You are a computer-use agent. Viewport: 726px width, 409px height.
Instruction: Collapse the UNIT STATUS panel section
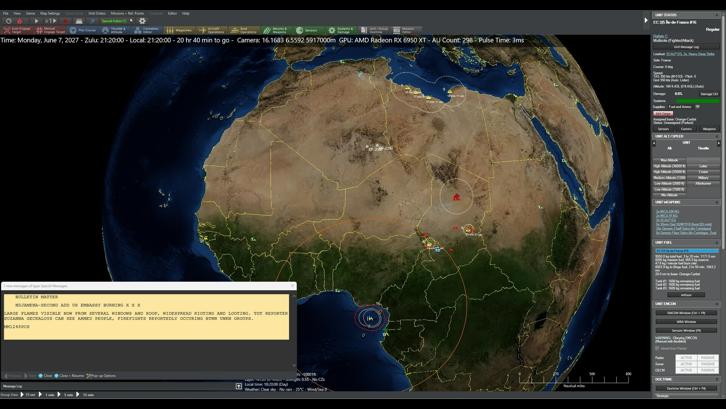click(717, 15)
